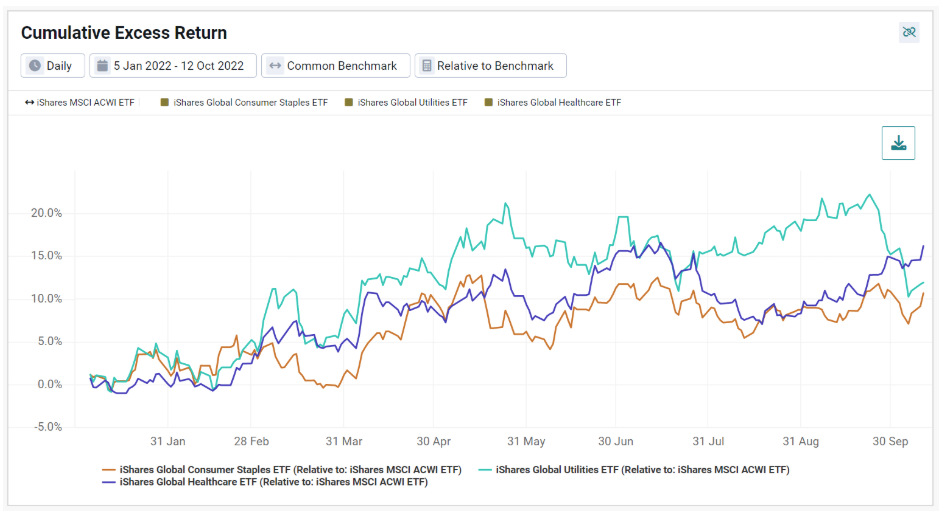Viewport: 940px width, 513px height.
Task: Toggle Global Utilities series in bottom legend
Action: (634, 469)
